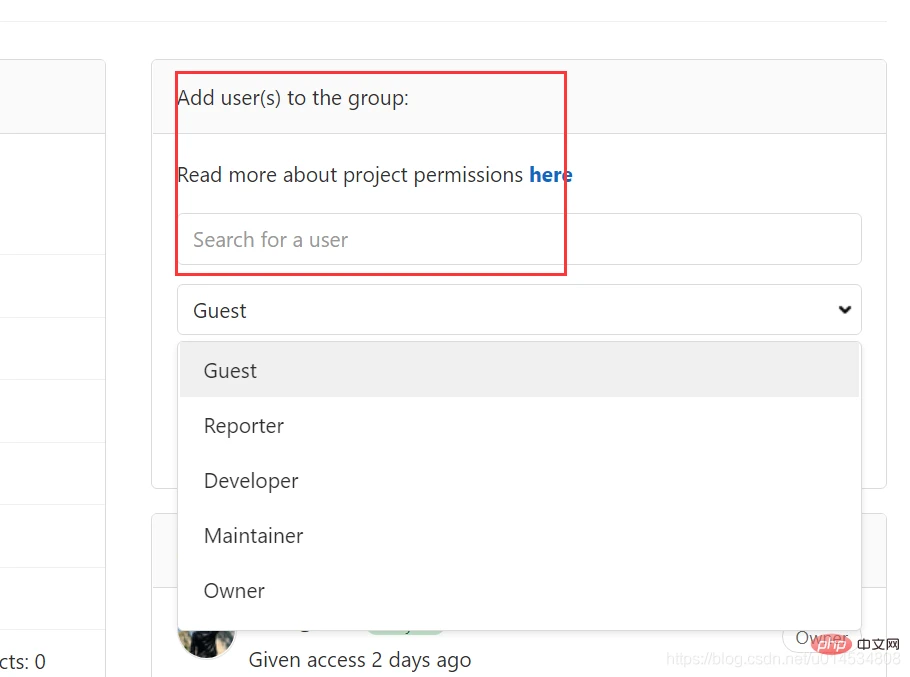Click the member's avatar picture
Image resolution: width=910 pixels, height=677 pixels.
(x=205, y=638)
